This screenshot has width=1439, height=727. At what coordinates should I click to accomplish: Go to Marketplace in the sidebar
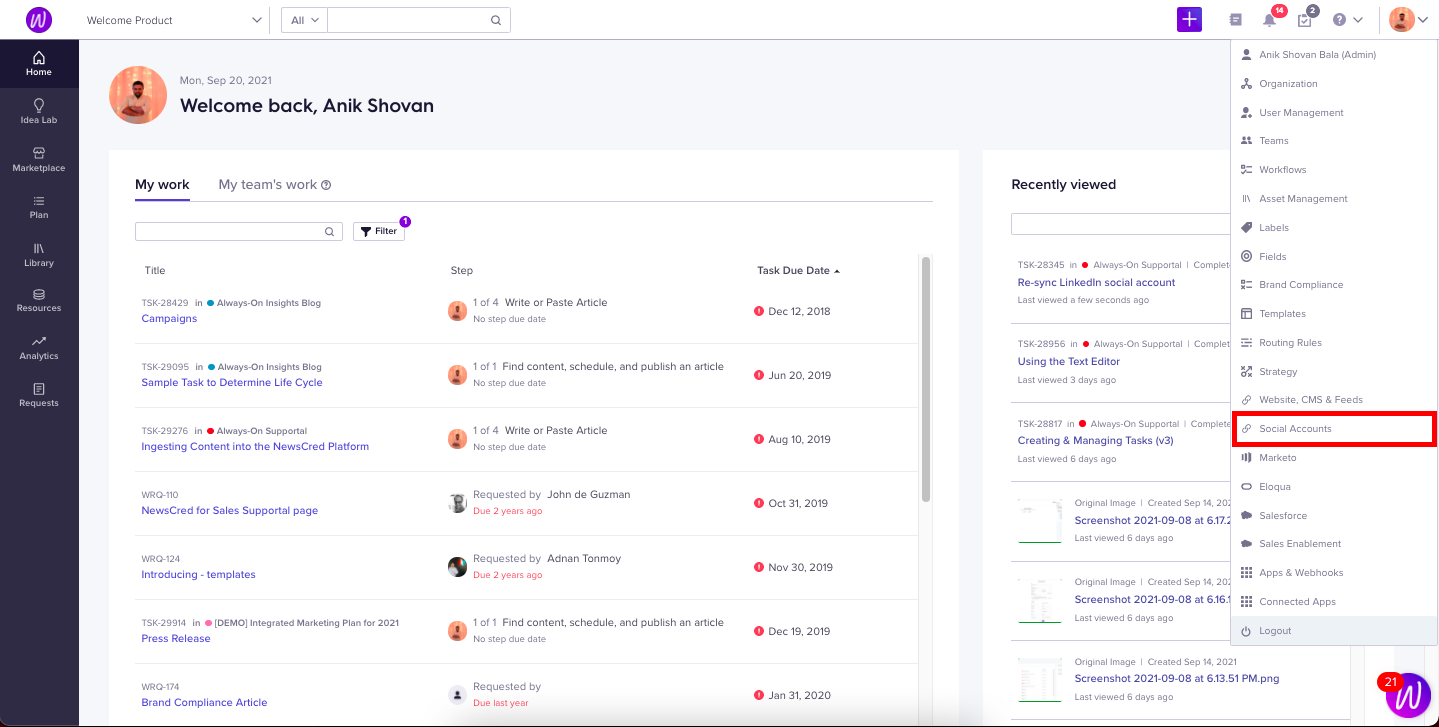tap(39, 159)
